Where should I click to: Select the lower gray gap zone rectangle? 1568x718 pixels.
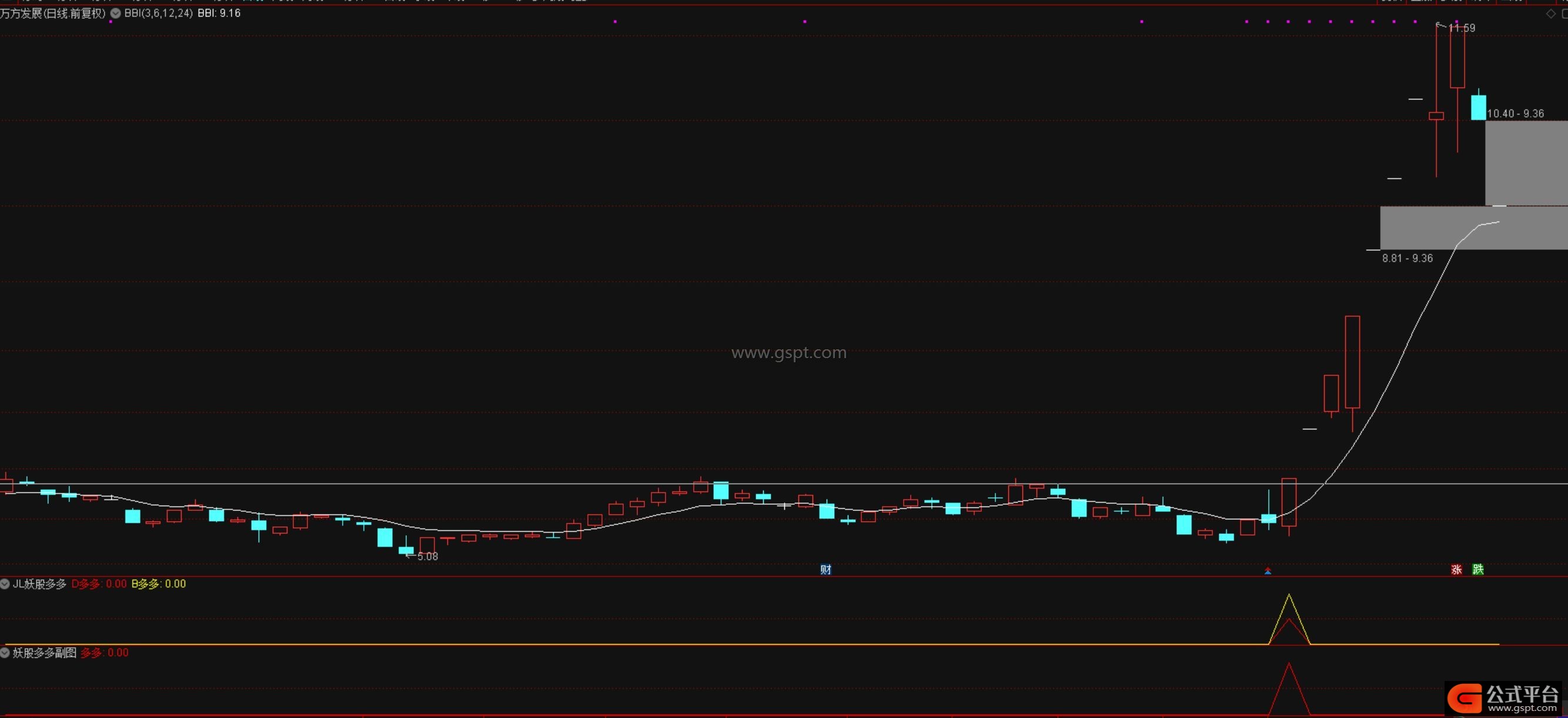[x=1474, y=228]
